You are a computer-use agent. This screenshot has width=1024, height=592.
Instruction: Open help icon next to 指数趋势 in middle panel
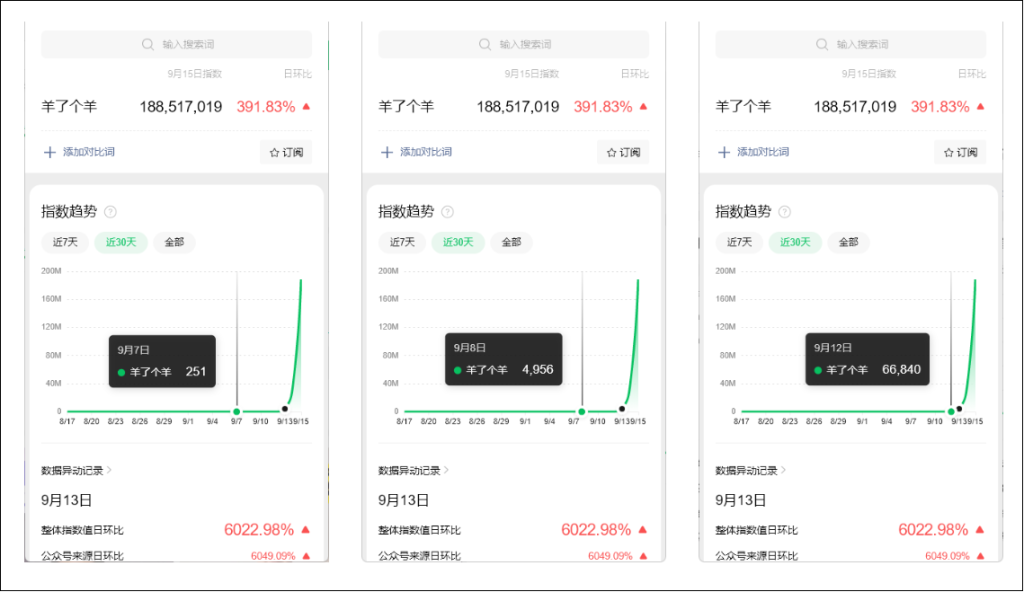point(447,212)
